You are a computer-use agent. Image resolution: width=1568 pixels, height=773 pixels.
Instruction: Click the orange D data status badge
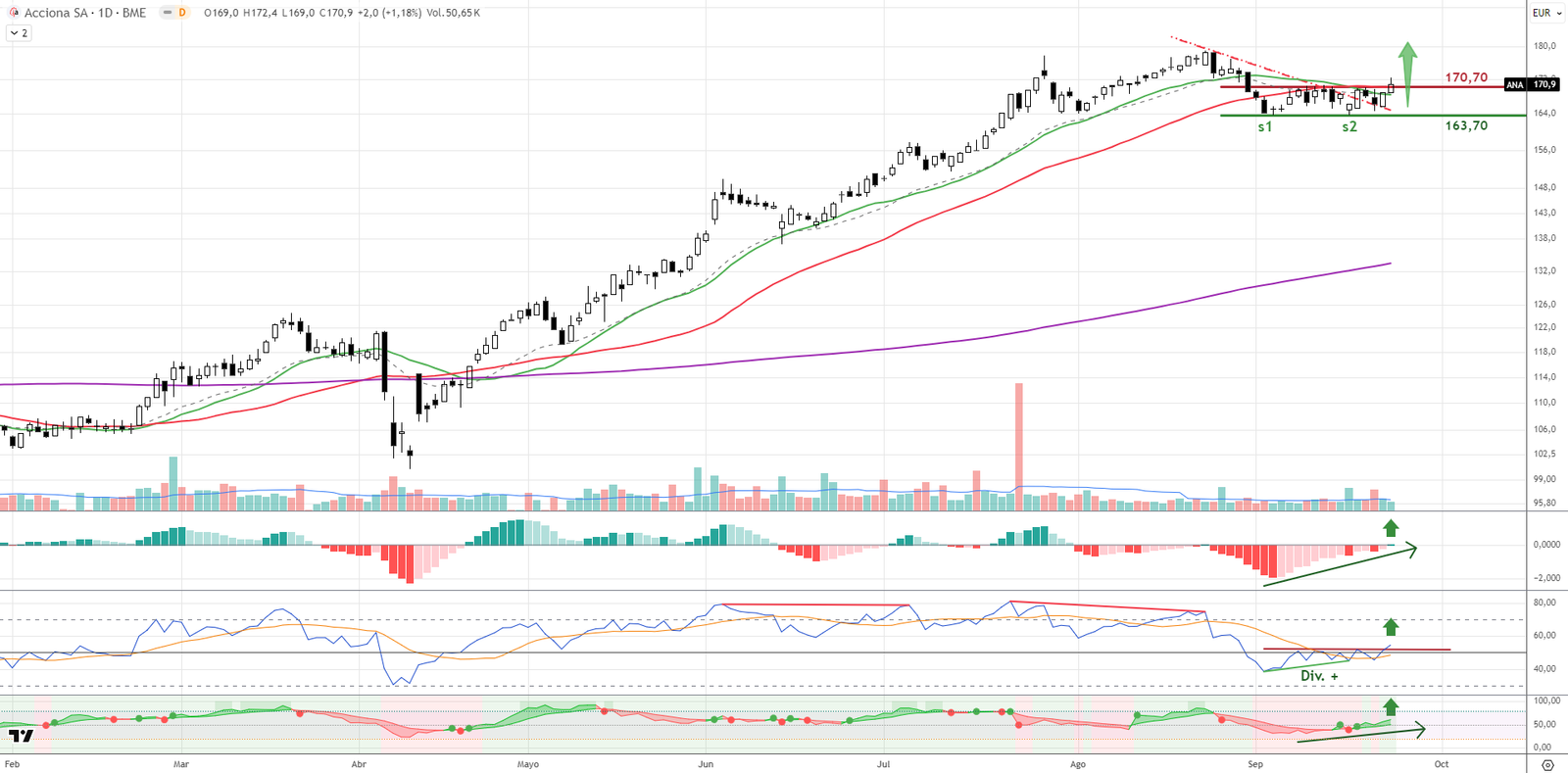181,13
